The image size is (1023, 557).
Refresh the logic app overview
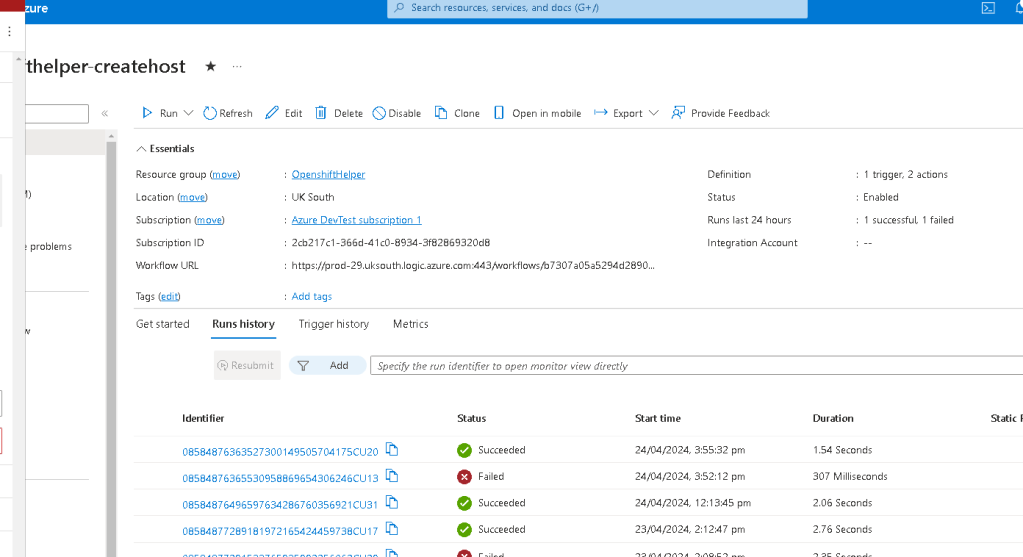228,113
